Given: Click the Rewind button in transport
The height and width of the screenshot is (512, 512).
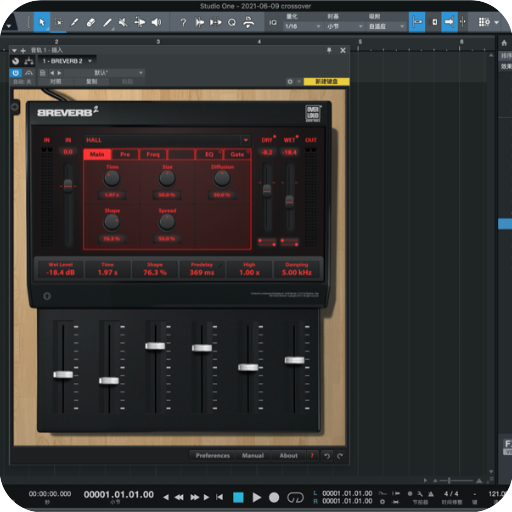Looking at the screenshot, I should 179,497.
